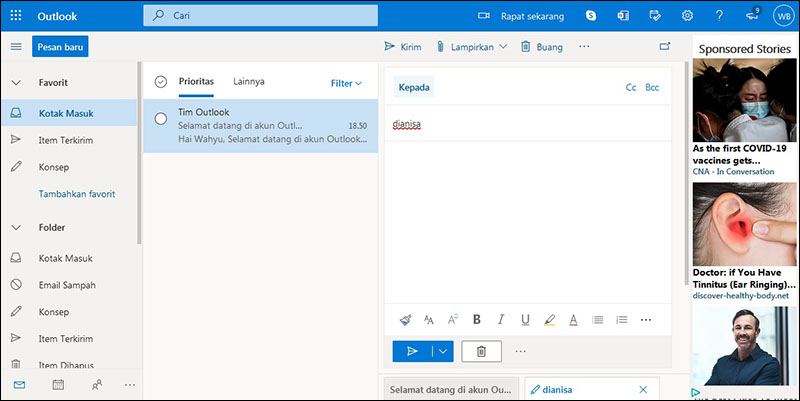Toggle select-all circle beside Prioritas
This screenshot has height=401, width=800.
tap(161, 82)
